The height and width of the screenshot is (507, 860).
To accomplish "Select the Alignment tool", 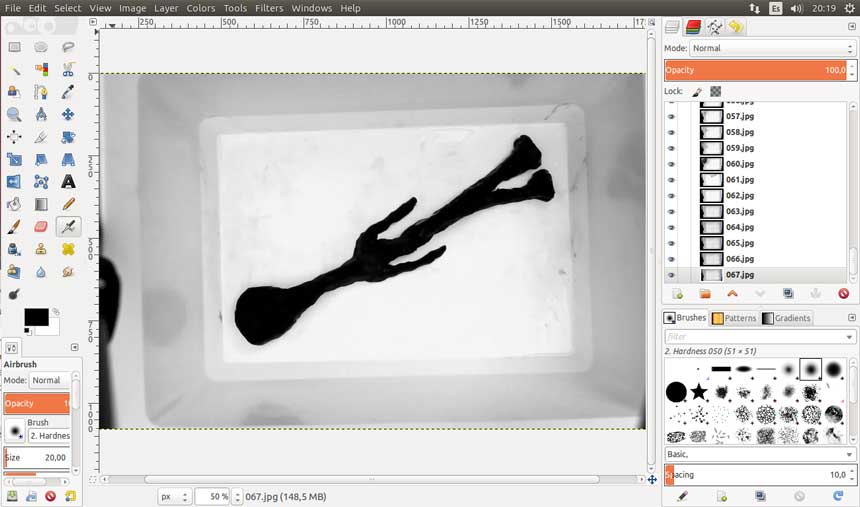I will coord(14,137).
